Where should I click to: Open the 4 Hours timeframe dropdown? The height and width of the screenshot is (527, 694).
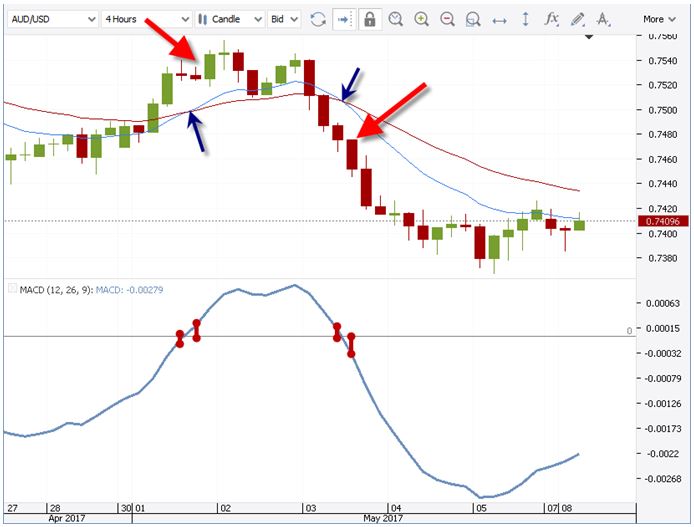pyautogui.click(x=147, y=19)
